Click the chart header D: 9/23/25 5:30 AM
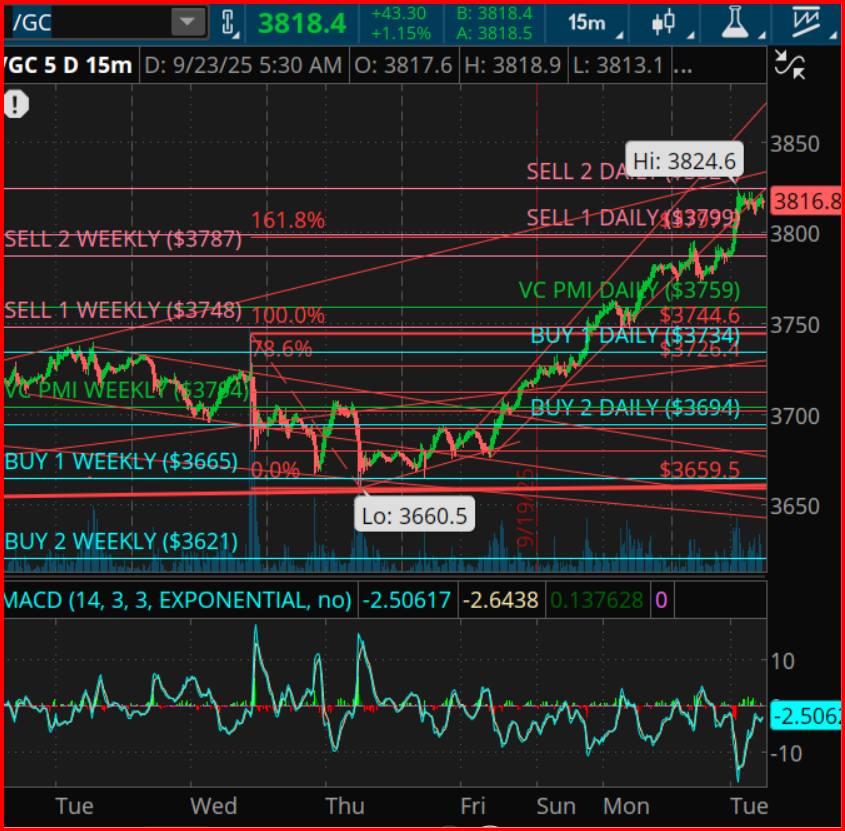The image size is (845, 831). point(243,65)
